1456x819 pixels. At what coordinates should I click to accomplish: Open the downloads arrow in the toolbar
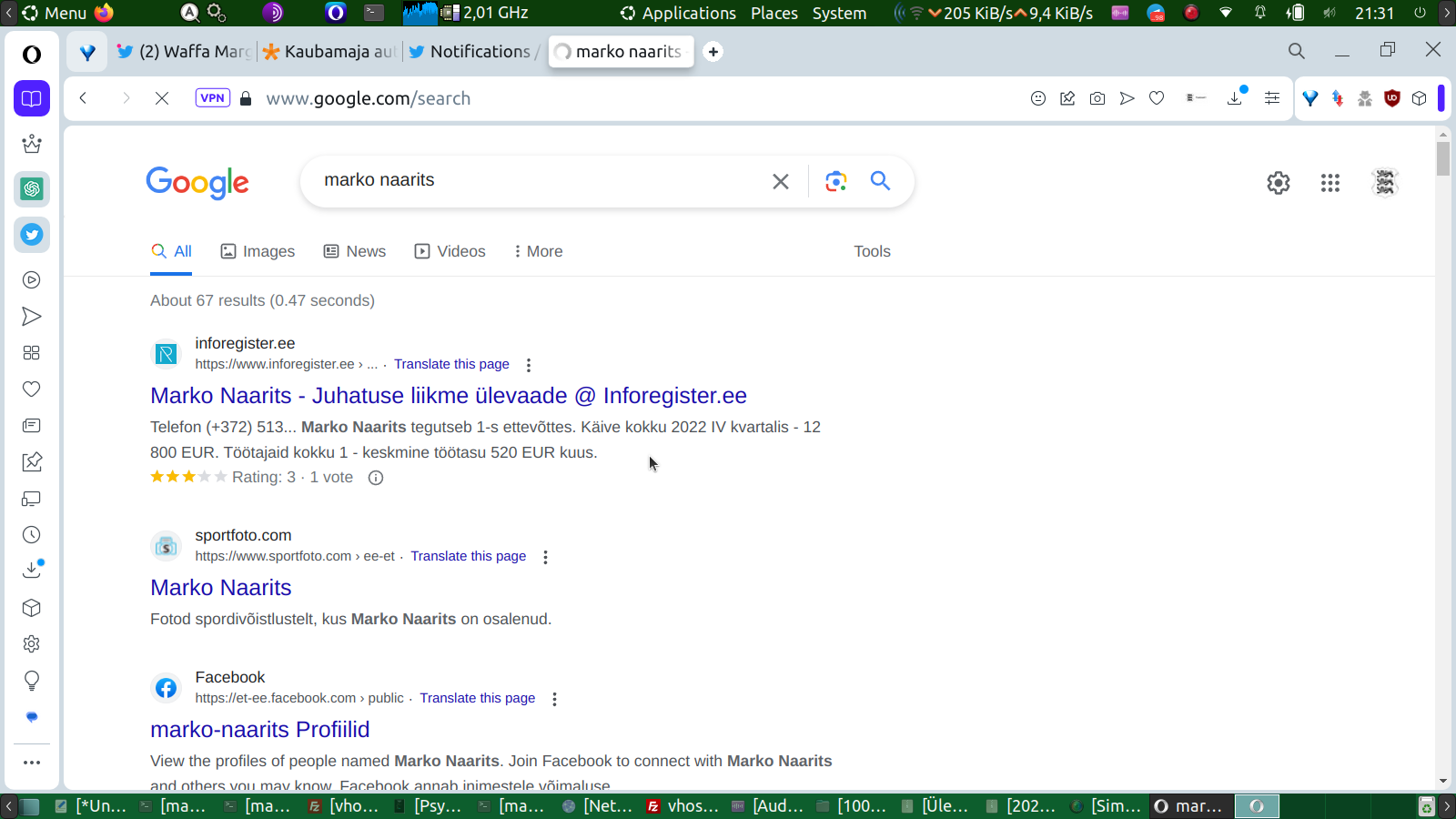click(x=1236, y=97)
